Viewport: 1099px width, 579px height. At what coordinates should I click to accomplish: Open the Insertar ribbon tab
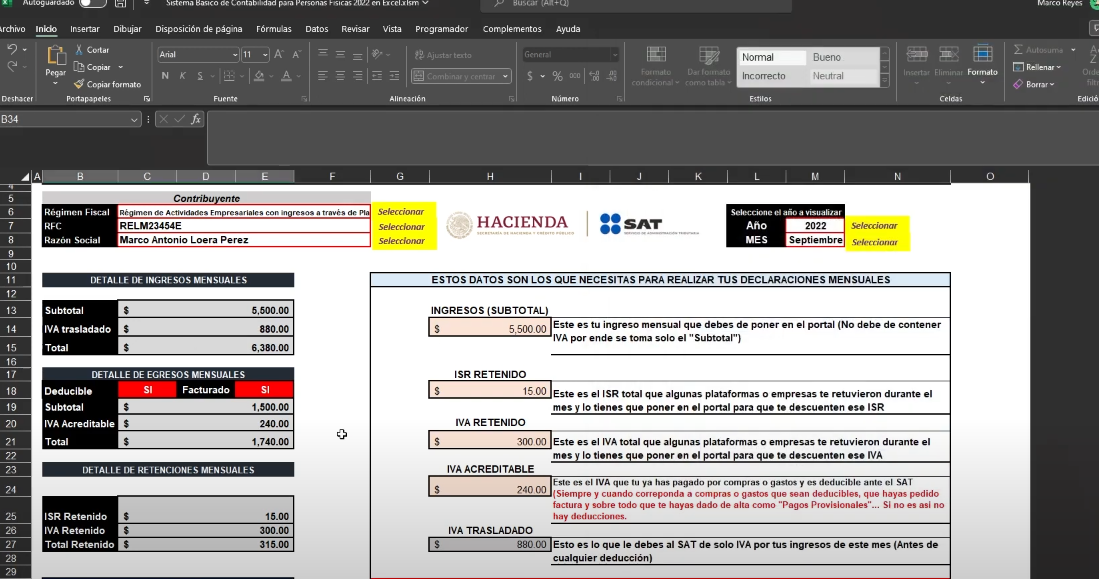85,29
